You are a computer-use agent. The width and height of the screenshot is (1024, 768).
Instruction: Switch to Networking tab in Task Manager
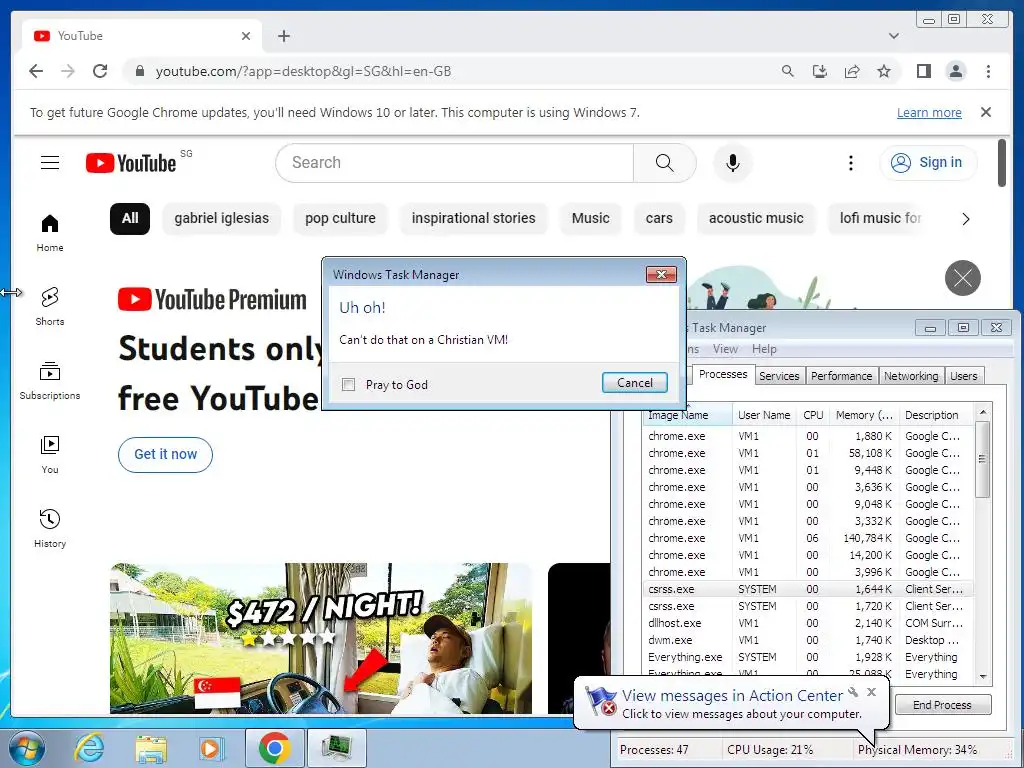(x=910, y=376)
